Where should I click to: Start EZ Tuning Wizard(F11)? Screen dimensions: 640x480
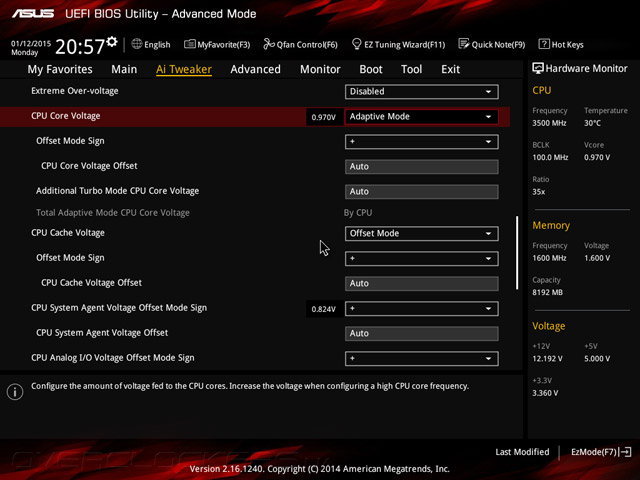[x=398, y=44]
